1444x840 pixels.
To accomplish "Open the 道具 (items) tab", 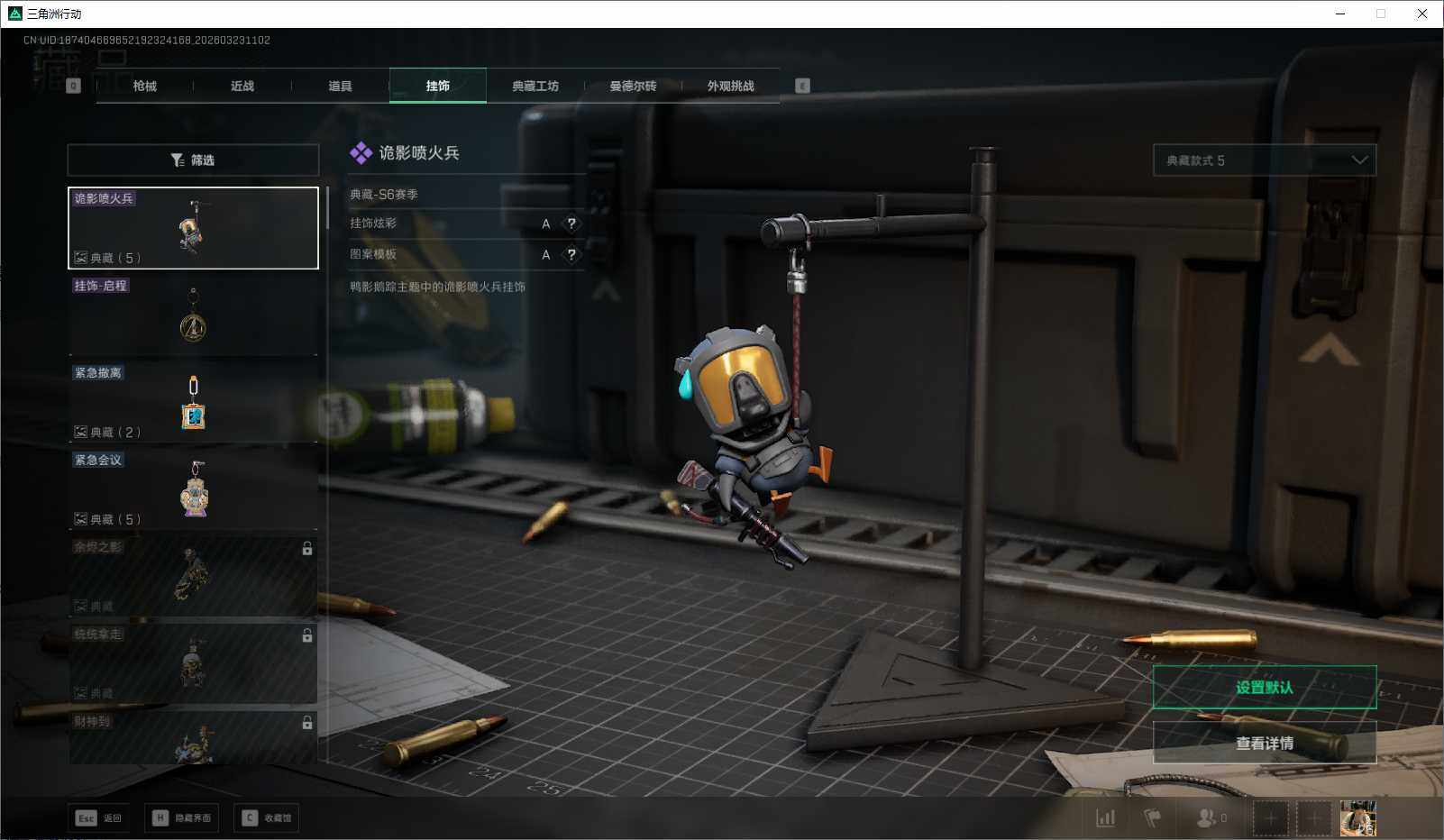I will (x=340, y=86).
